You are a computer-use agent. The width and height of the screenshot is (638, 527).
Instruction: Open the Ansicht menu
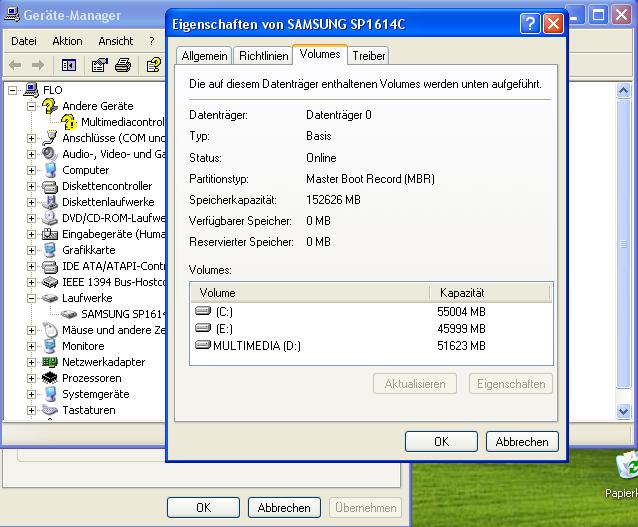pos(116,41)
